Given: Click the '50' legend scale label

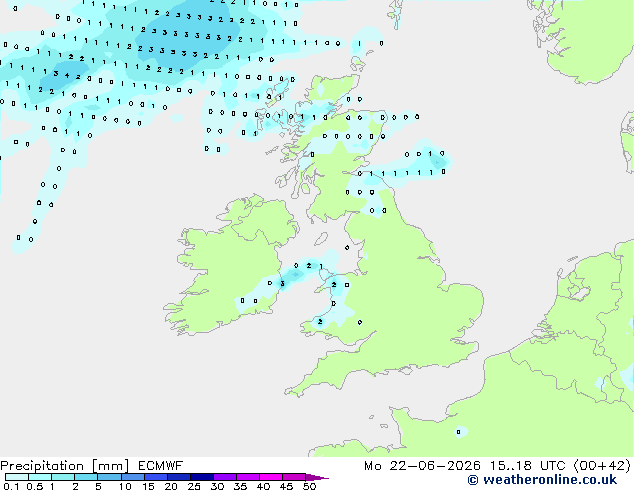Looking at the screenshot, I should click(309, 486).
